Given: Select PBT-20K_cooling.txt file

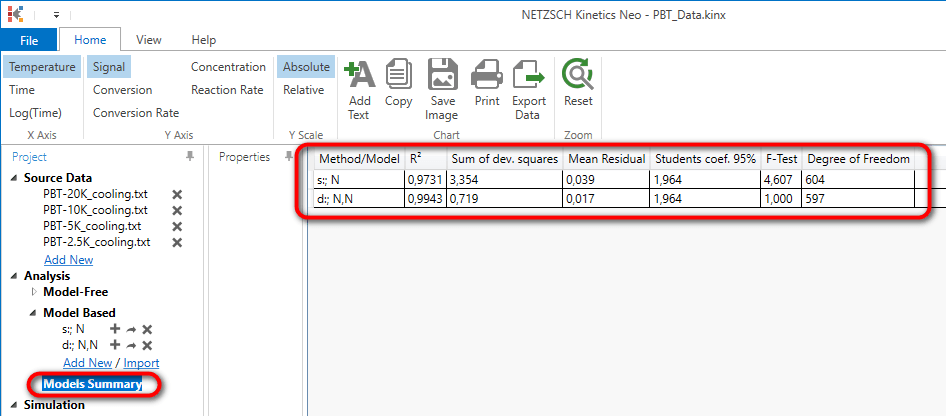Looking at the screenshot, I should [x=95, y=194].
